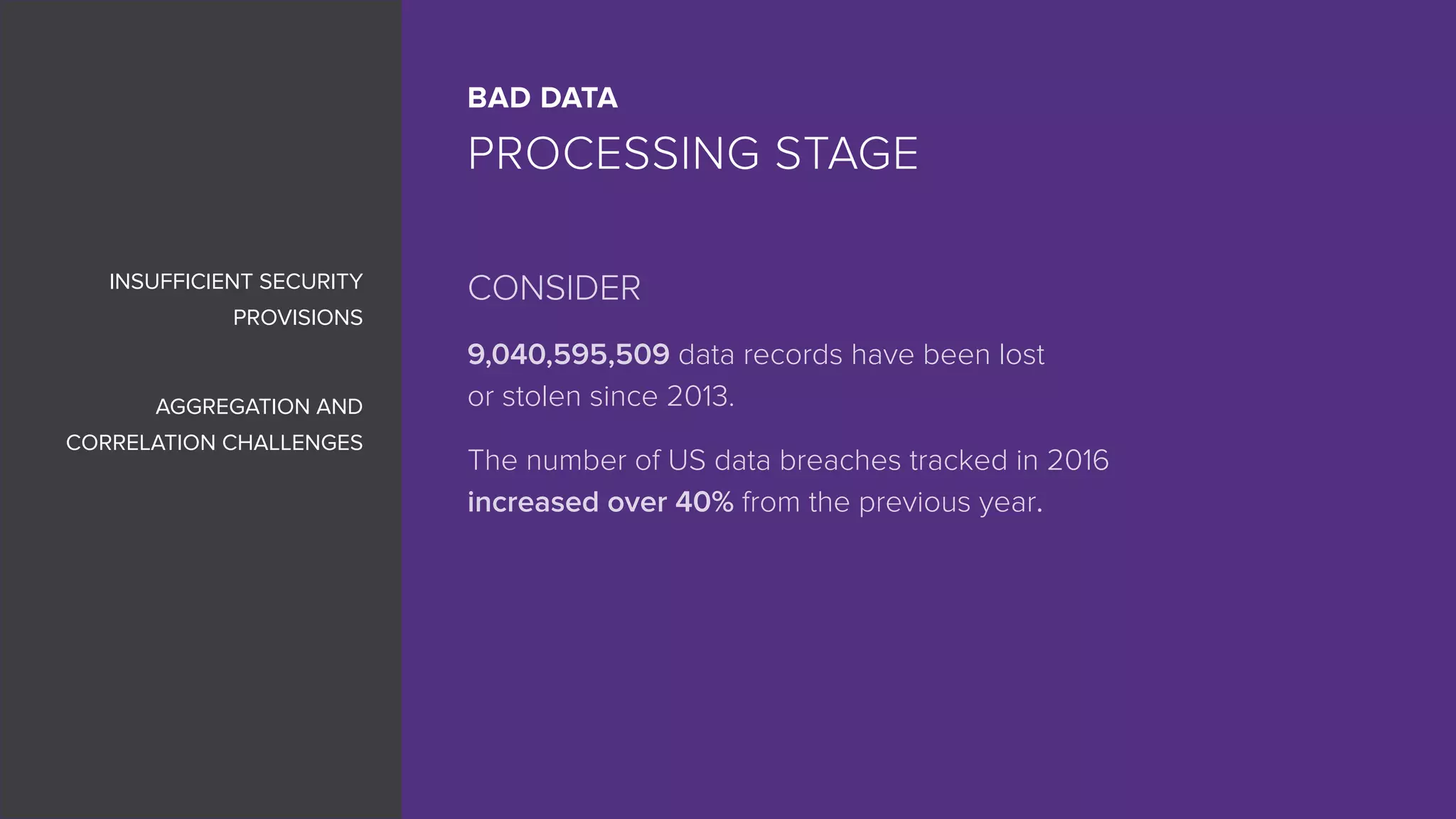This screenshot has width=1456, height=819.
Task: Select the bold number 9,040,595,509
Action: coord(569,355)
